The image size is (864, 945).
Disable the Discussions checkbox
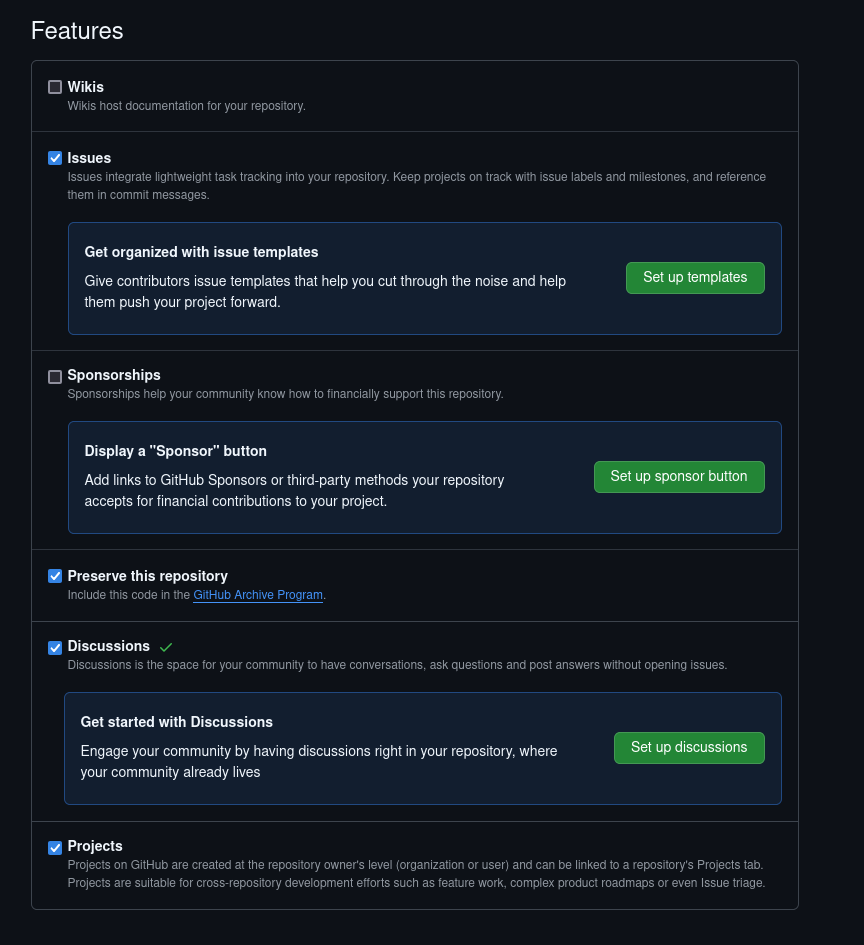point(55,647)
